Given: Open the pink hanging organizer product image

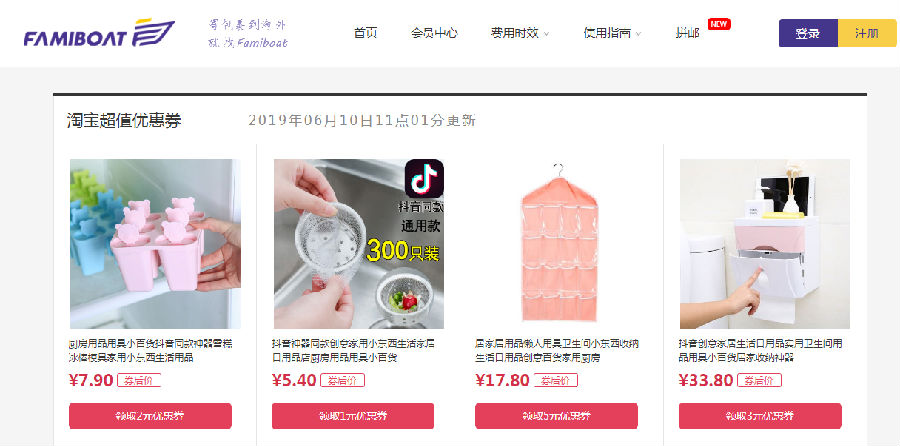Looking at the screenshot, I should pos(560,244).
